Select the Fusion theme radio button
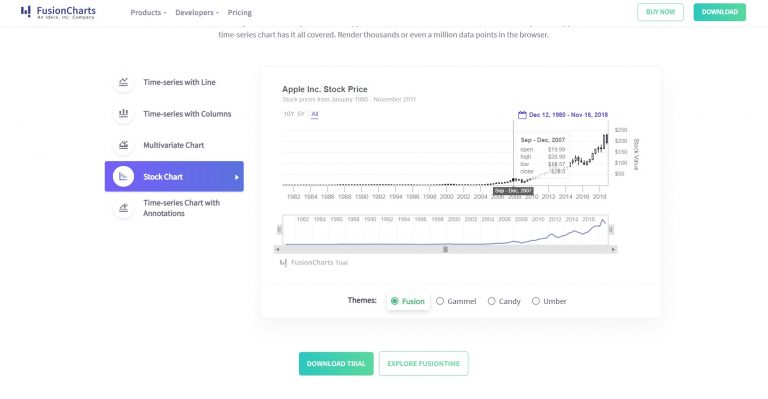The image size is (768, 399). click(394, 301)
